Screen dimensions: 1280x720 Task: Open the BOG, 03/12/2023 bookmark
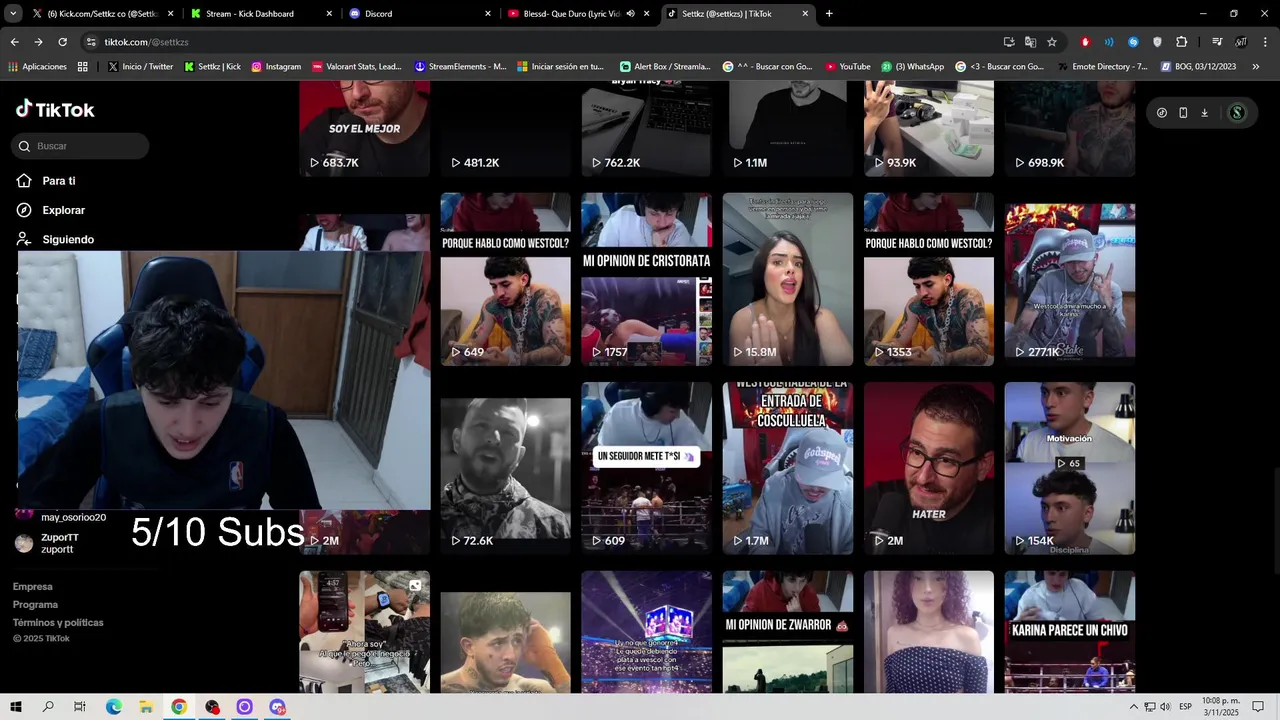1198,67
